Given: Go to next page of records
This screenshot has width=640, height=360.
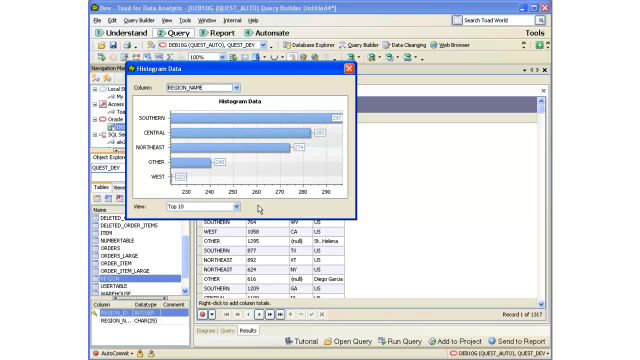Looking at the screenshot, I should [270, 314].
